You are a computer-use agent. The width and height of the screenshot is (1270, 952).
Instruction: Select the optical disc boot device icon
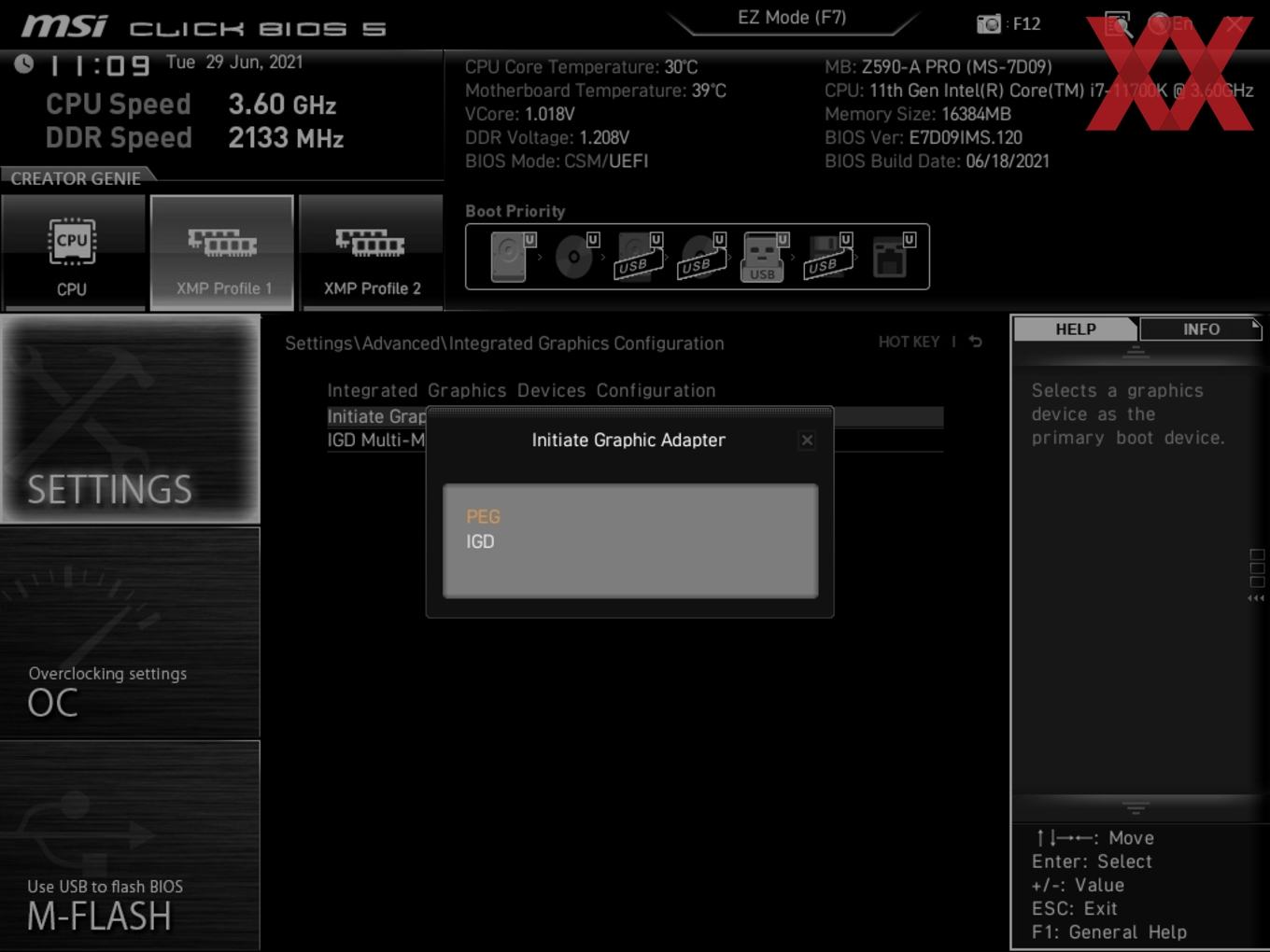coord(575,257)
